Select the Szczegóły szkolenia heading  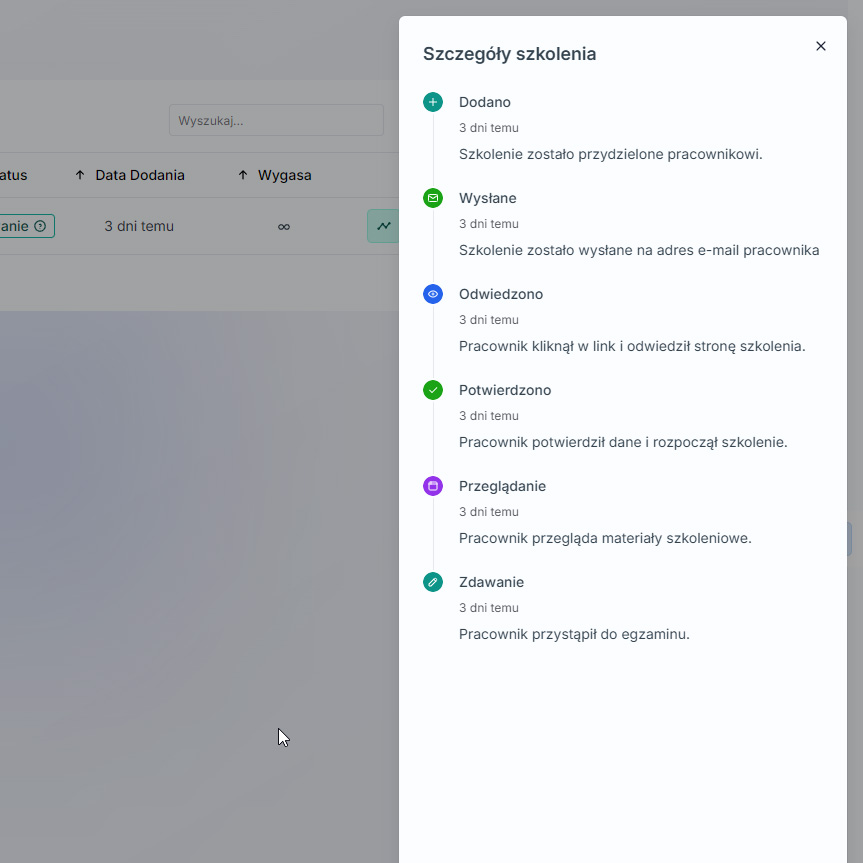509,54
